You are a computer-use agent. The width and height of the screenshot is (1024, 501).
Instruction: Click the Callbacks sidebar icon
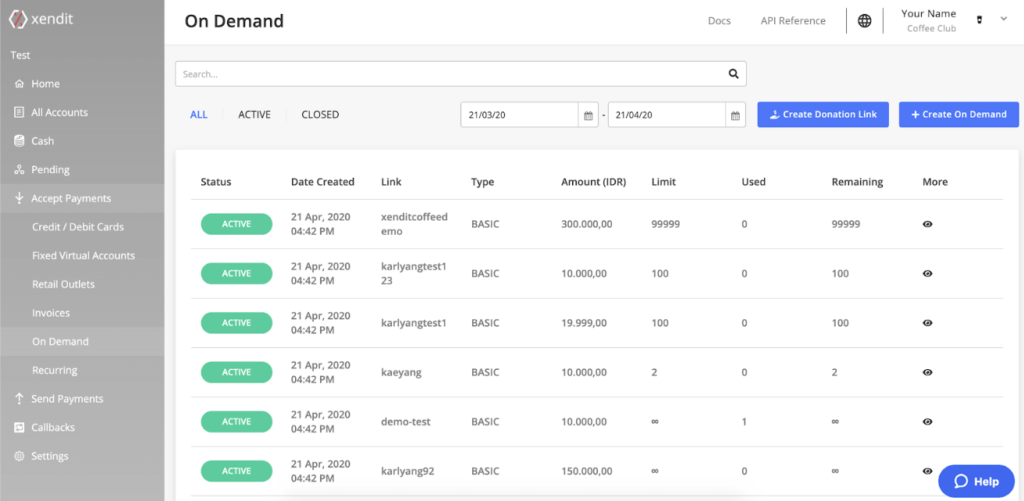pos(20,428)
